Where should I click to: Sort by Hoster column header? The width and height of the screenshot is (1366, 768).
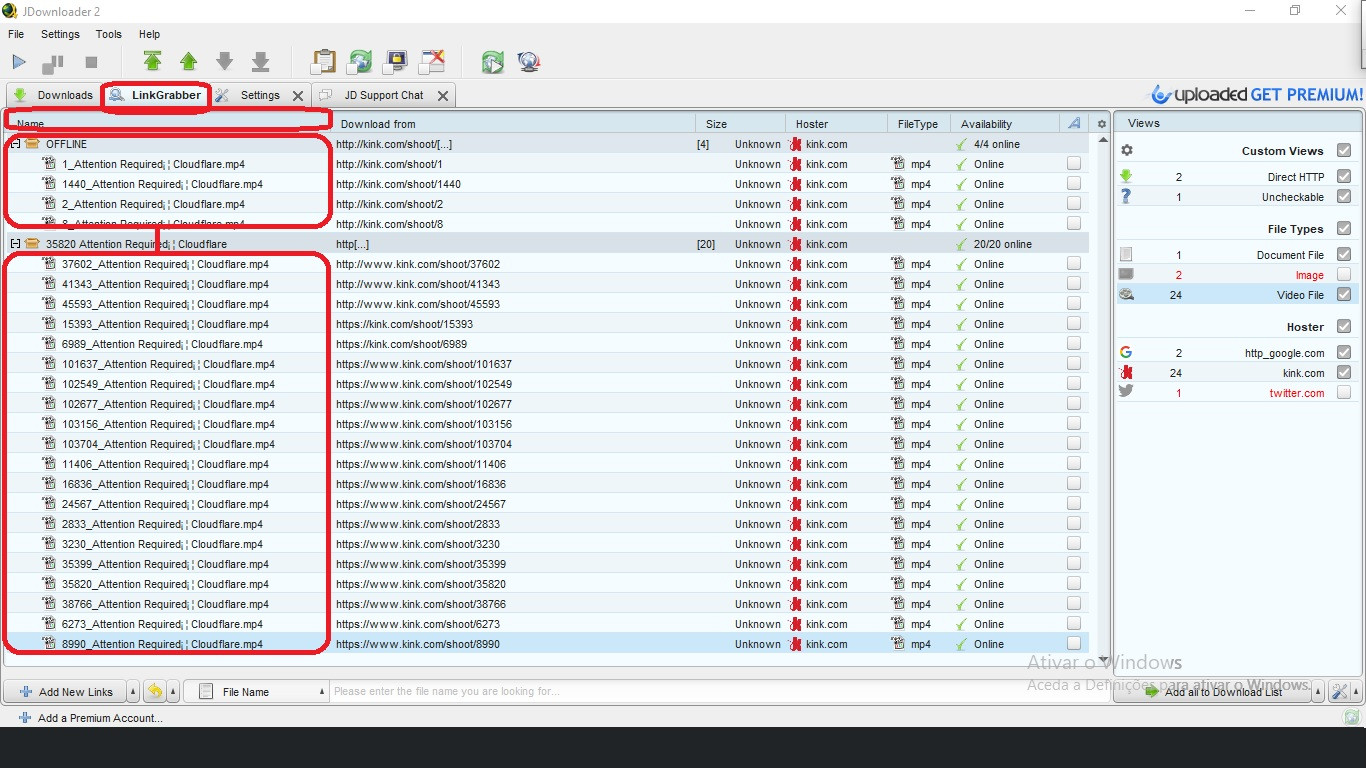click(836, 124)
